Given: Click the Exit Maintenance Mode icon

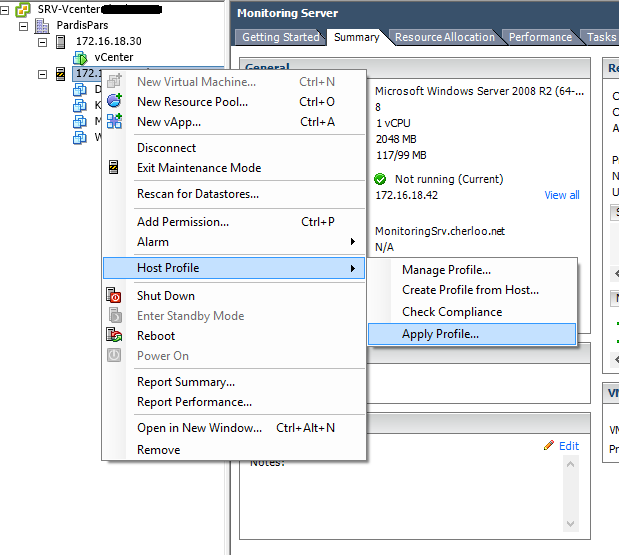Looking at the screenshot, I should point(114,167).
